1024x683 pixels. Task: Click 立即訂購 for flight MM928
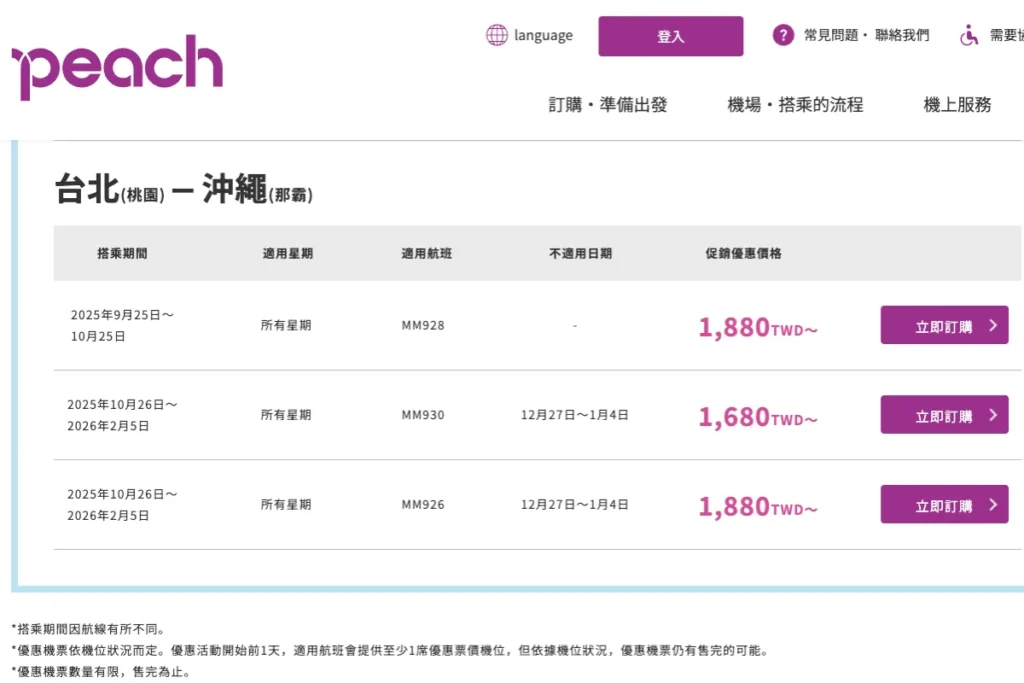944,325
